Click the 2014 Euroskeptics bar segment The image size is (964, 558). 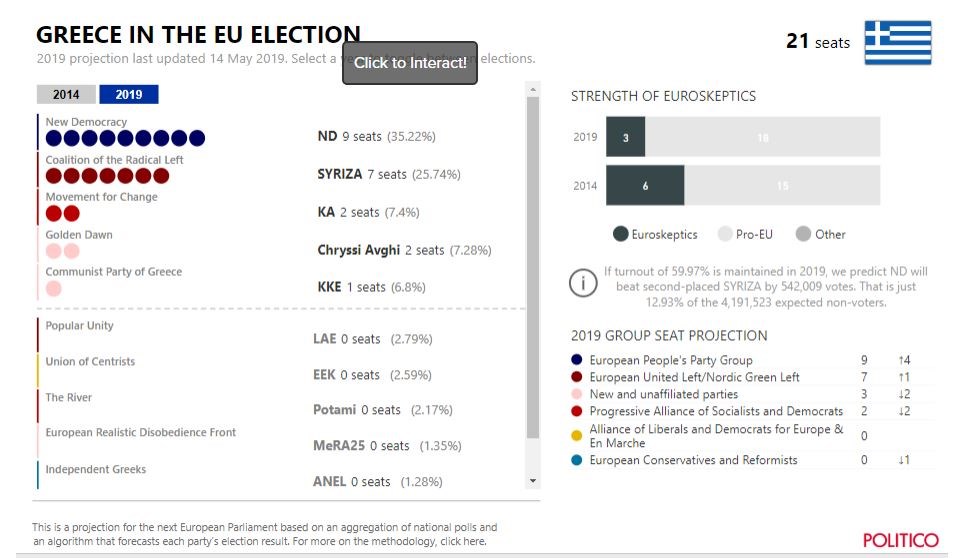click(x=645, y=186)
